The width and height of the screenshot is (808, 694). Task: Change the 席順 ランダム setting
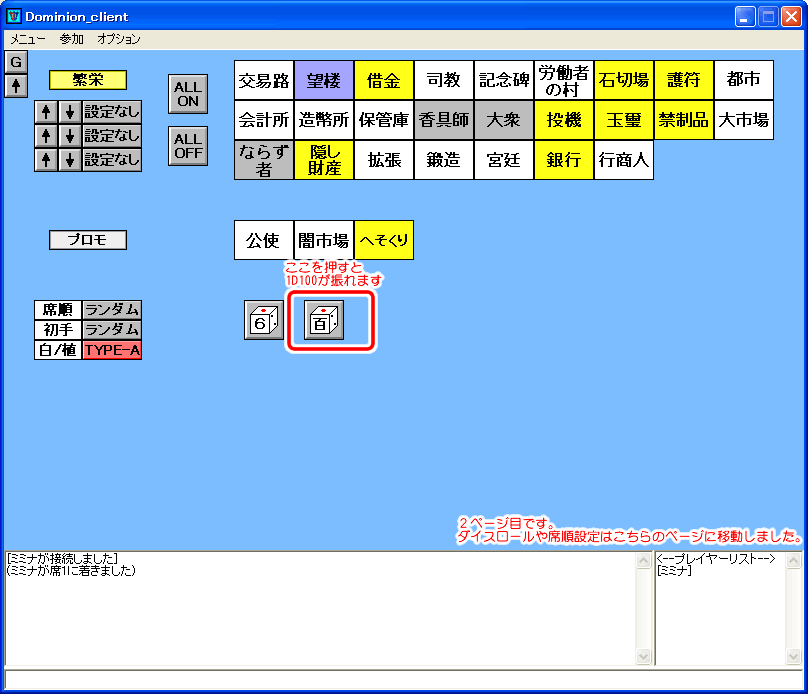click(x=112, y=310)
